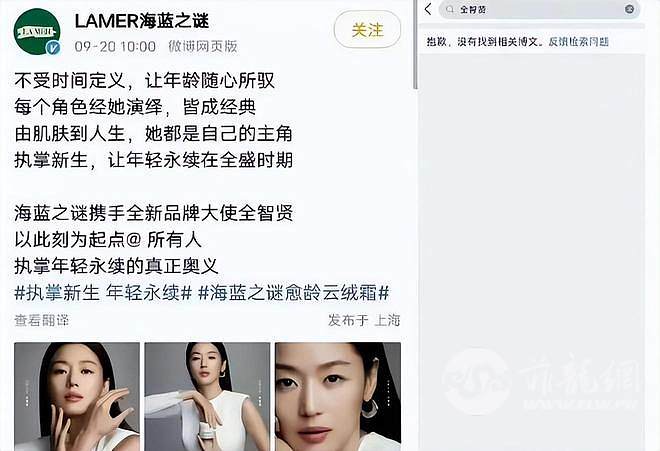Open the LAMER profile avatar

[x=37, y=32]
